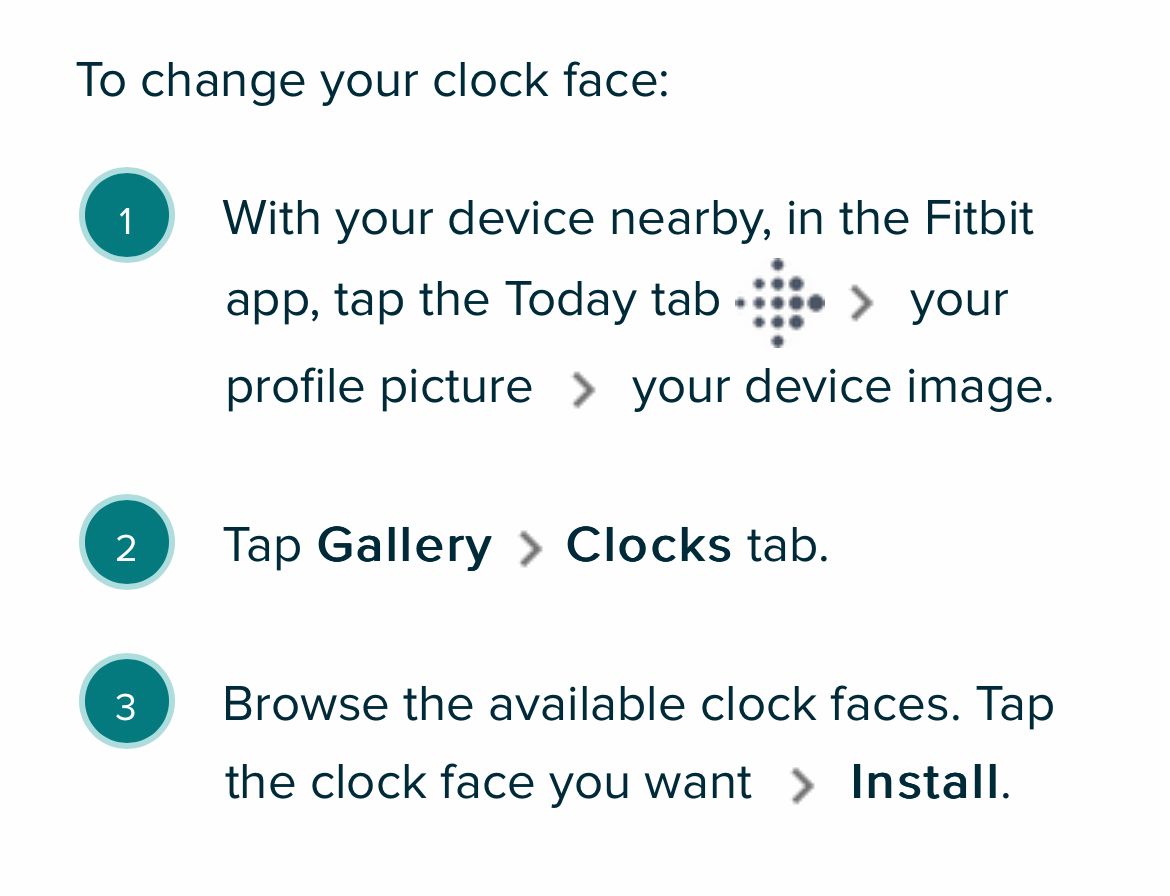Click the word "Fitbit" in step 1
This screenshot has height=896, width=1170.
tap(975, 218)
